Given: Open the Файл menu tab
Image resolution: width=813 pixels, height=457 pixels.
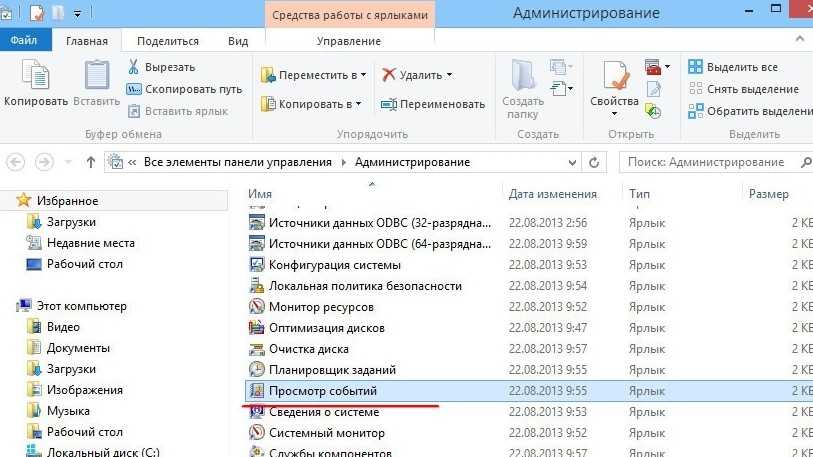Looking at the screenshot, I should (x=24, y=41).
